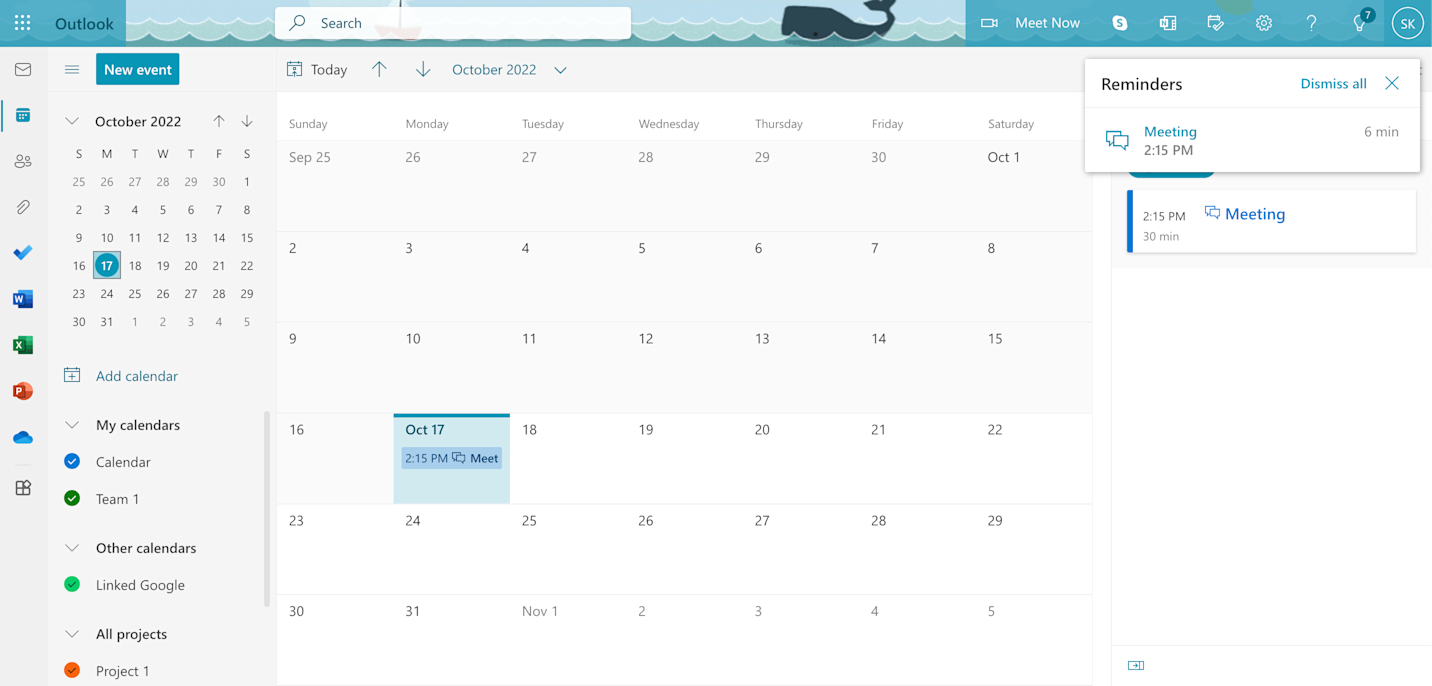The height and width of the screenshot is (686, 1432).
Task: Open My Day calendar-check icon in header
Action: coord(1216,23)
